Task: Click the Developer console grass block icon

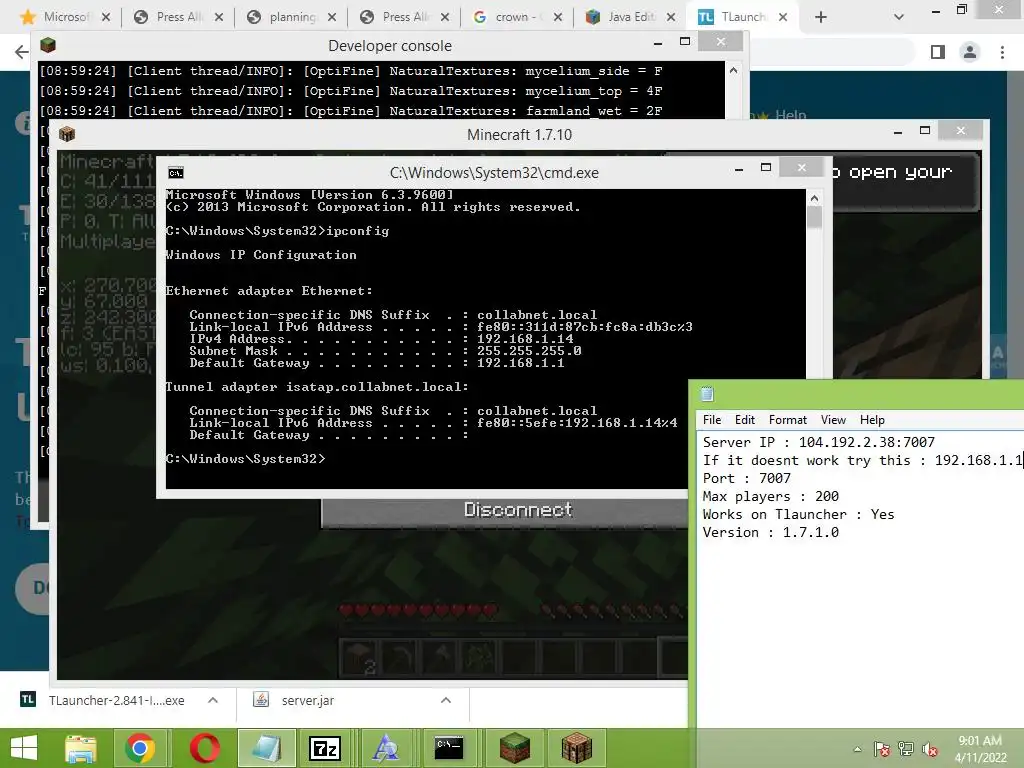Action: click(48, 45)
